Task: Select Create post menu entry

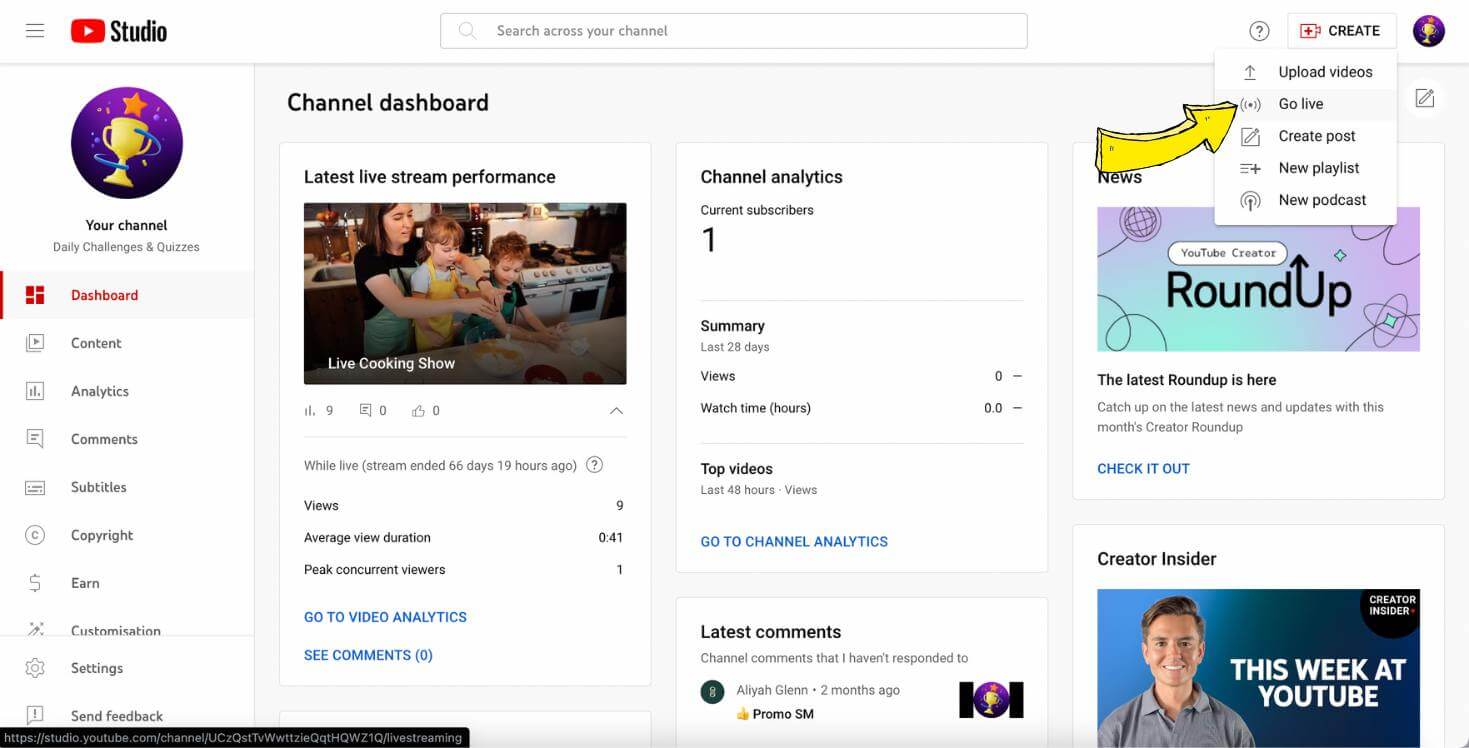Action: point(1305,136)
